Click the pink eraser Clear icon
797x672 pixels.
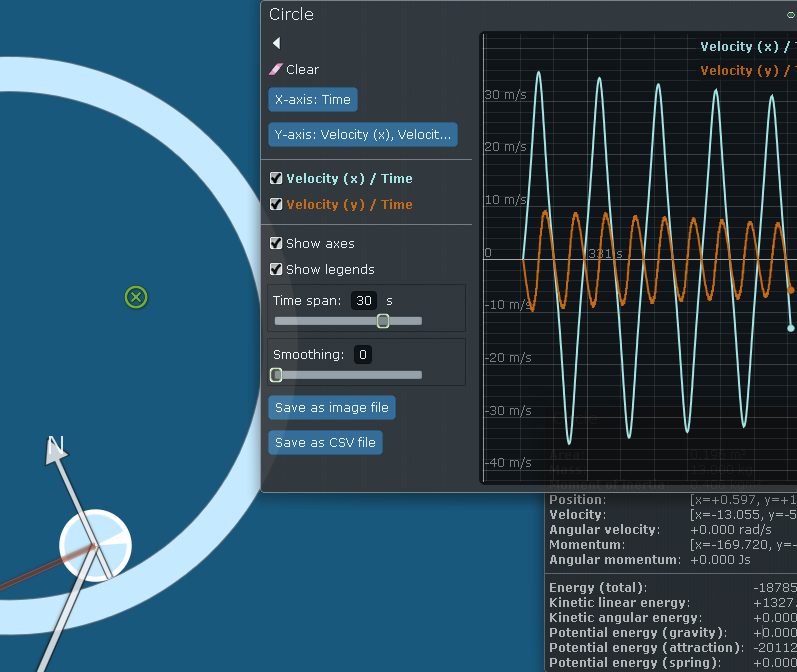click(276, 69)
